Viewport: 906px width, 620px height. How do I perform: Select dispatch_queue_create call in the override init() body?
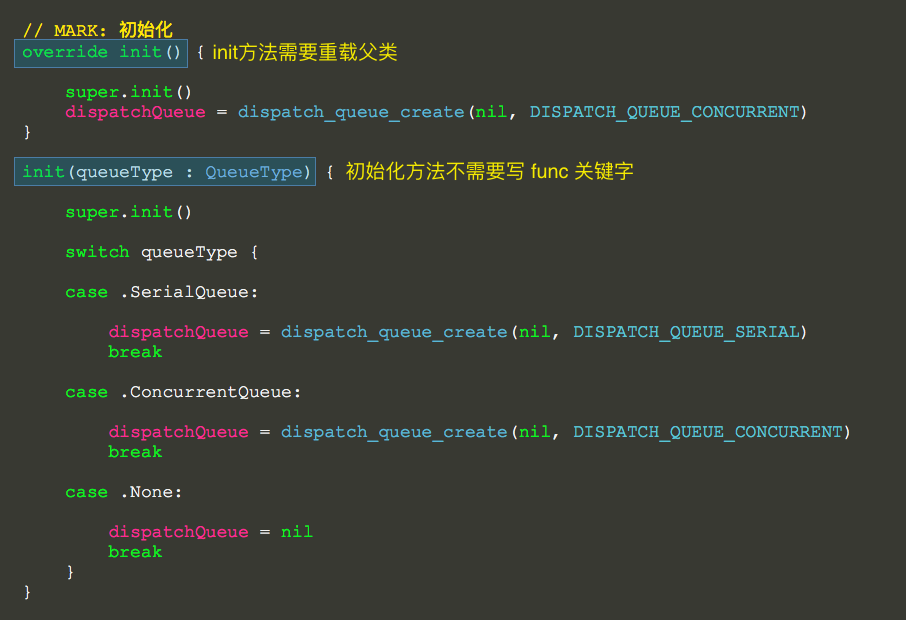[351, 112]
